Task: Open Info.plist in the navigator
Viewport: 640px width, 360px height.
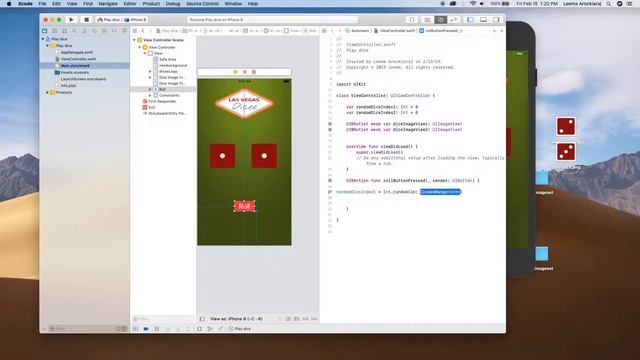Action: click(x=68, y=86)
